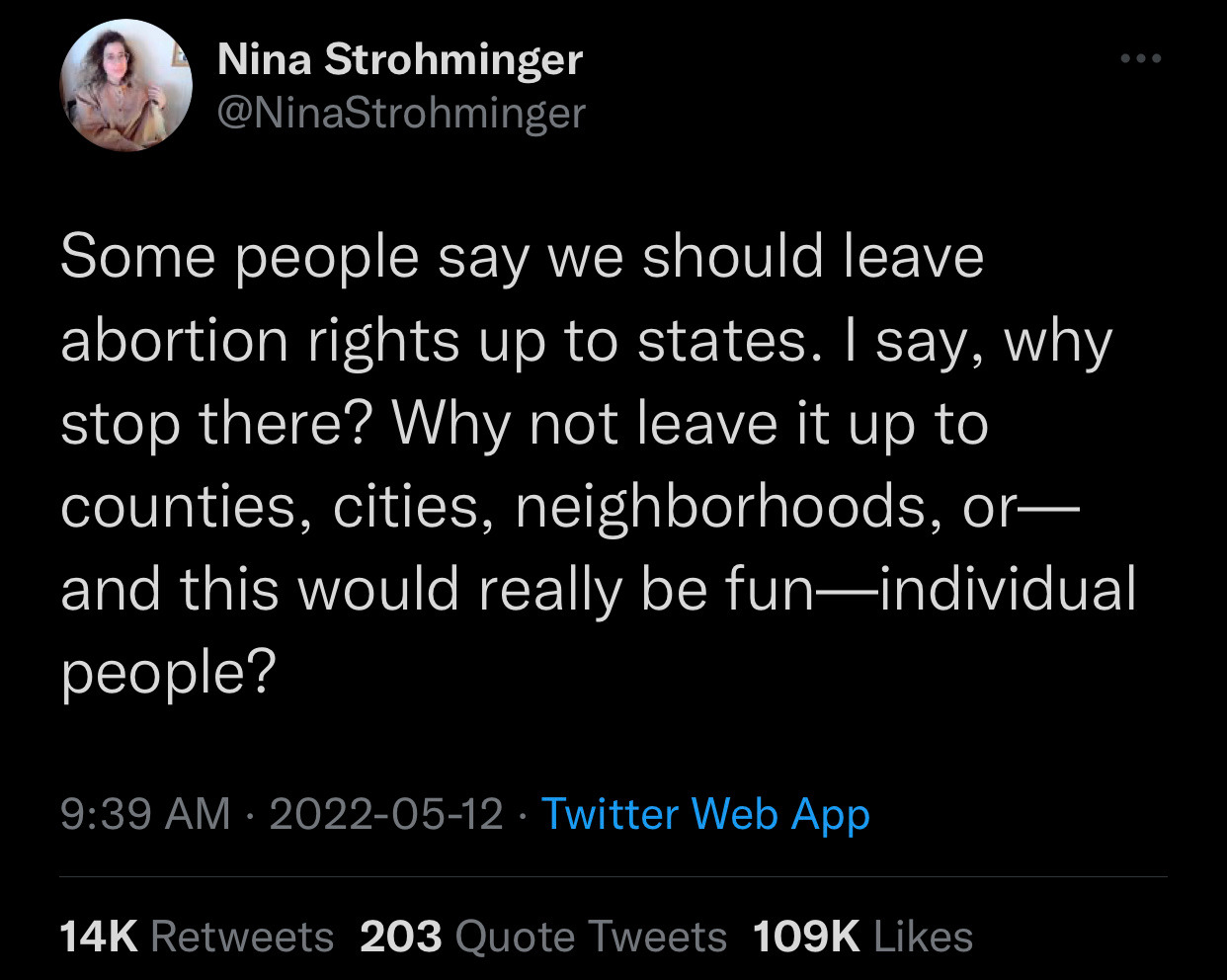Image resolution: width=1227 pixels, height=980 pixels.
Task: Open the Quote Tweets label
Action: point(591,937)
